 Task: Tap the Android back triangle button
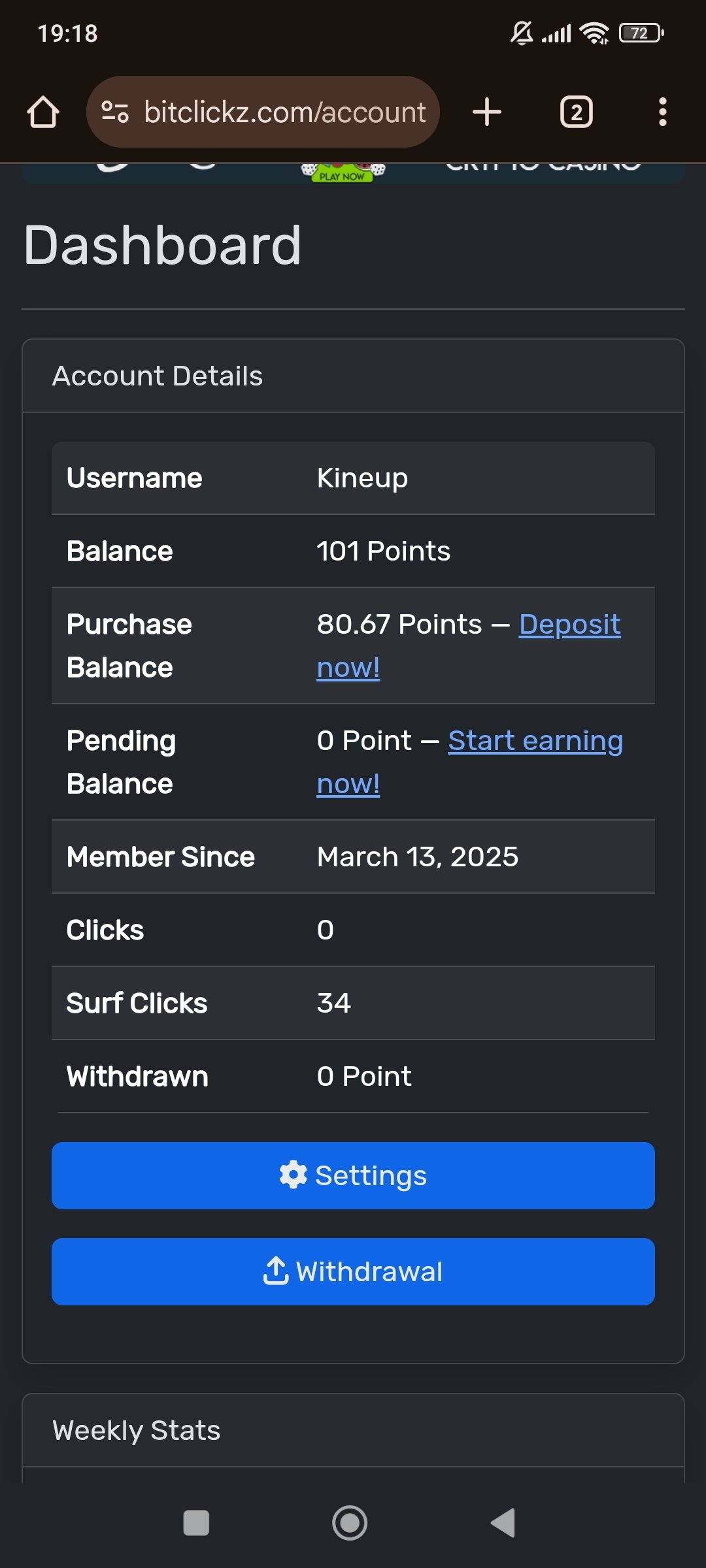click(503, 1523)
